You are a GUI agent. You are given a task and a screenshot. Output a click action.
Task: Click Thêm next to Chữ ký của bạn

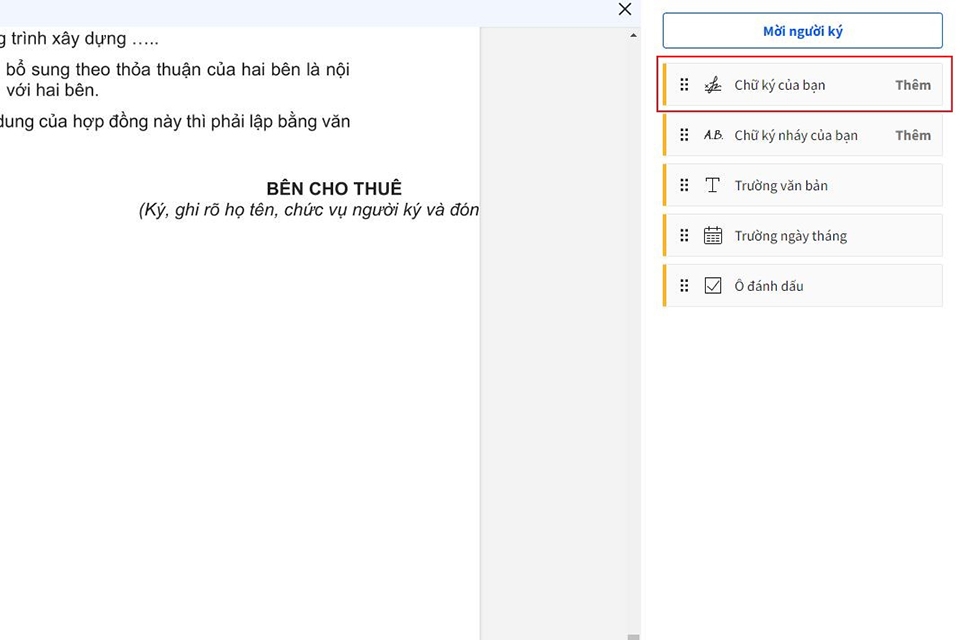point(912,85)
